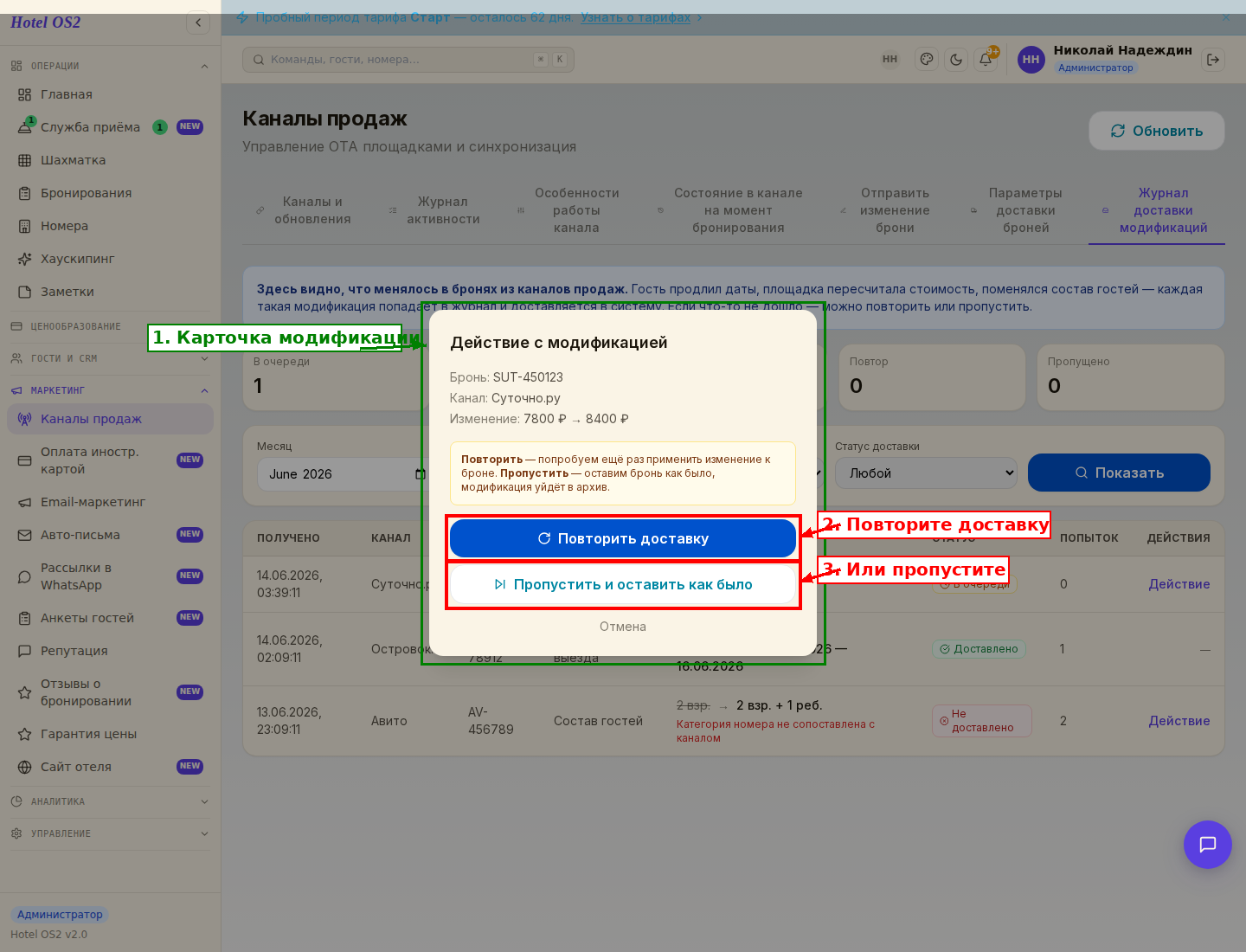Open Хаускипинг sparkle icon
The height and width of the screenshot is (952, 1246).
click(x=24, y=259)
